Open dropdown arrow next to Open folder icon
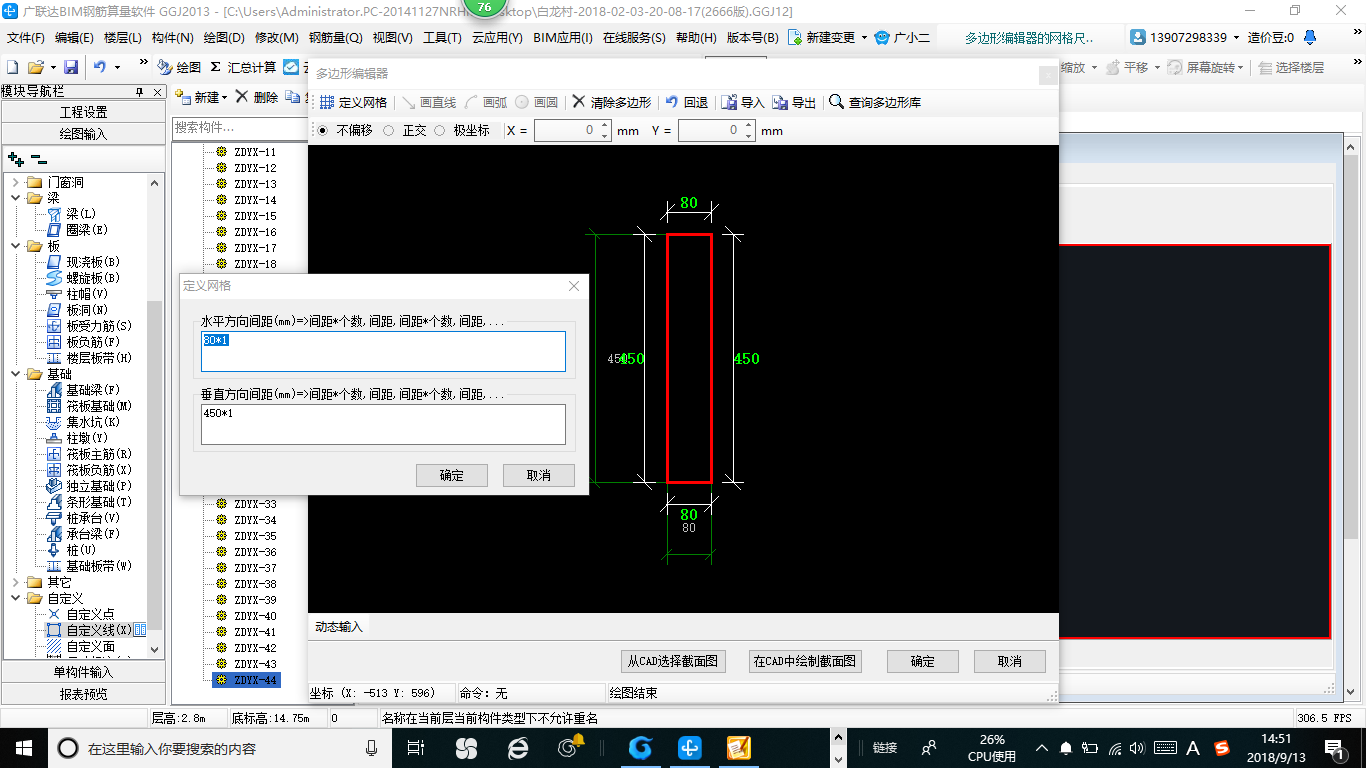 coord(51,67)
